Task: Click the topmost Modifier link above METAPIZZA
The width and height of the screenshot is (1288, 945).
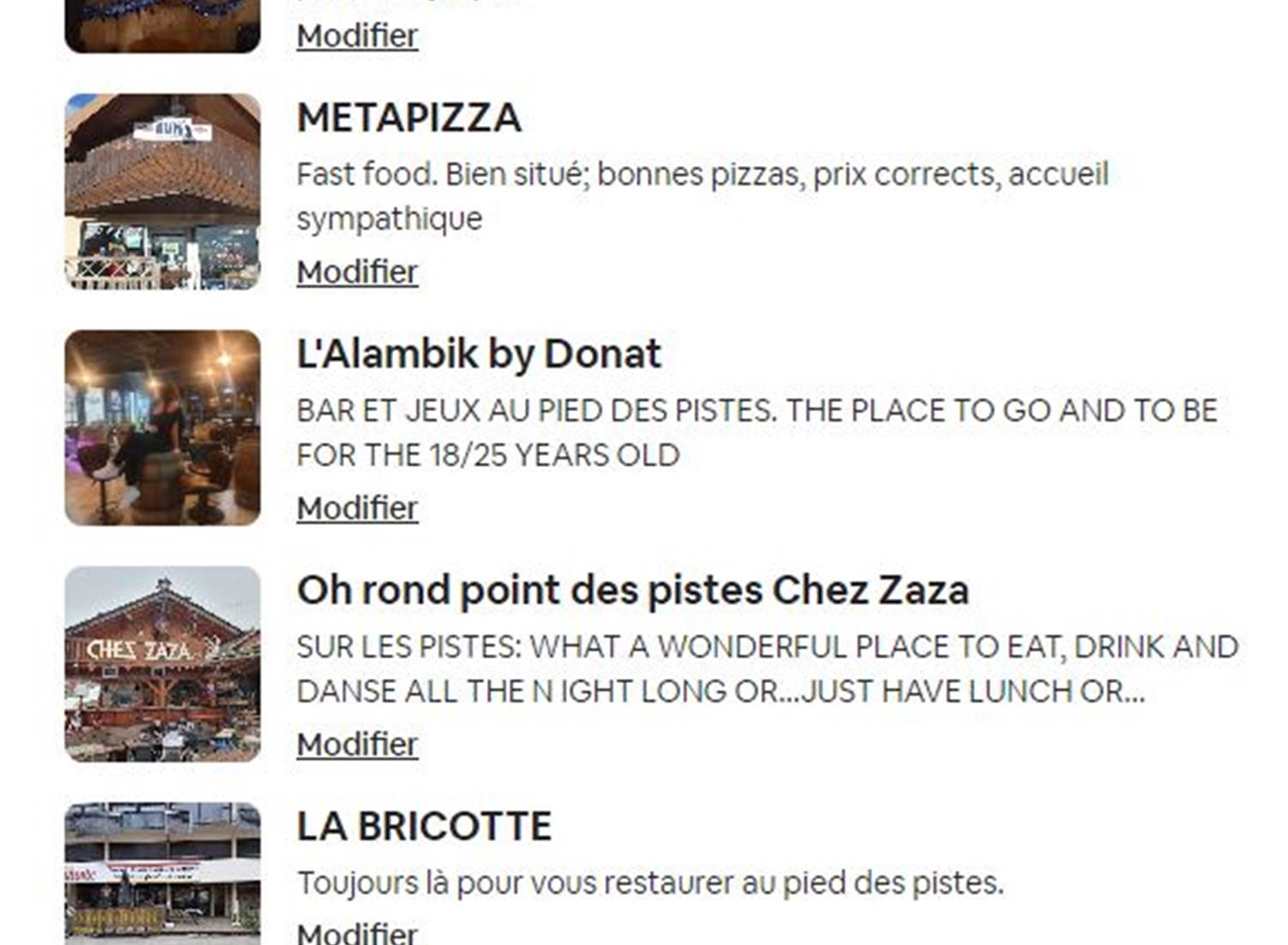Action: click(x=357, y=36)
